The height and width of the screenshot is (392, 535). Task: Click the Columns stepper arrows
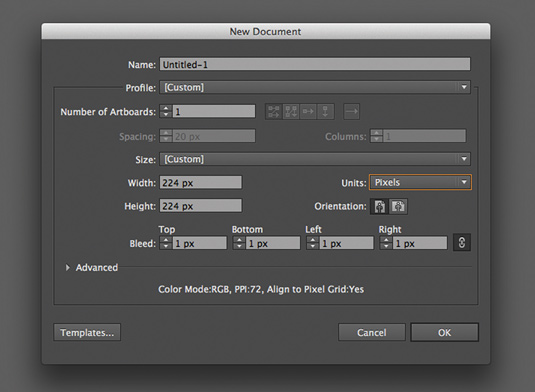(x=376, y=136)
